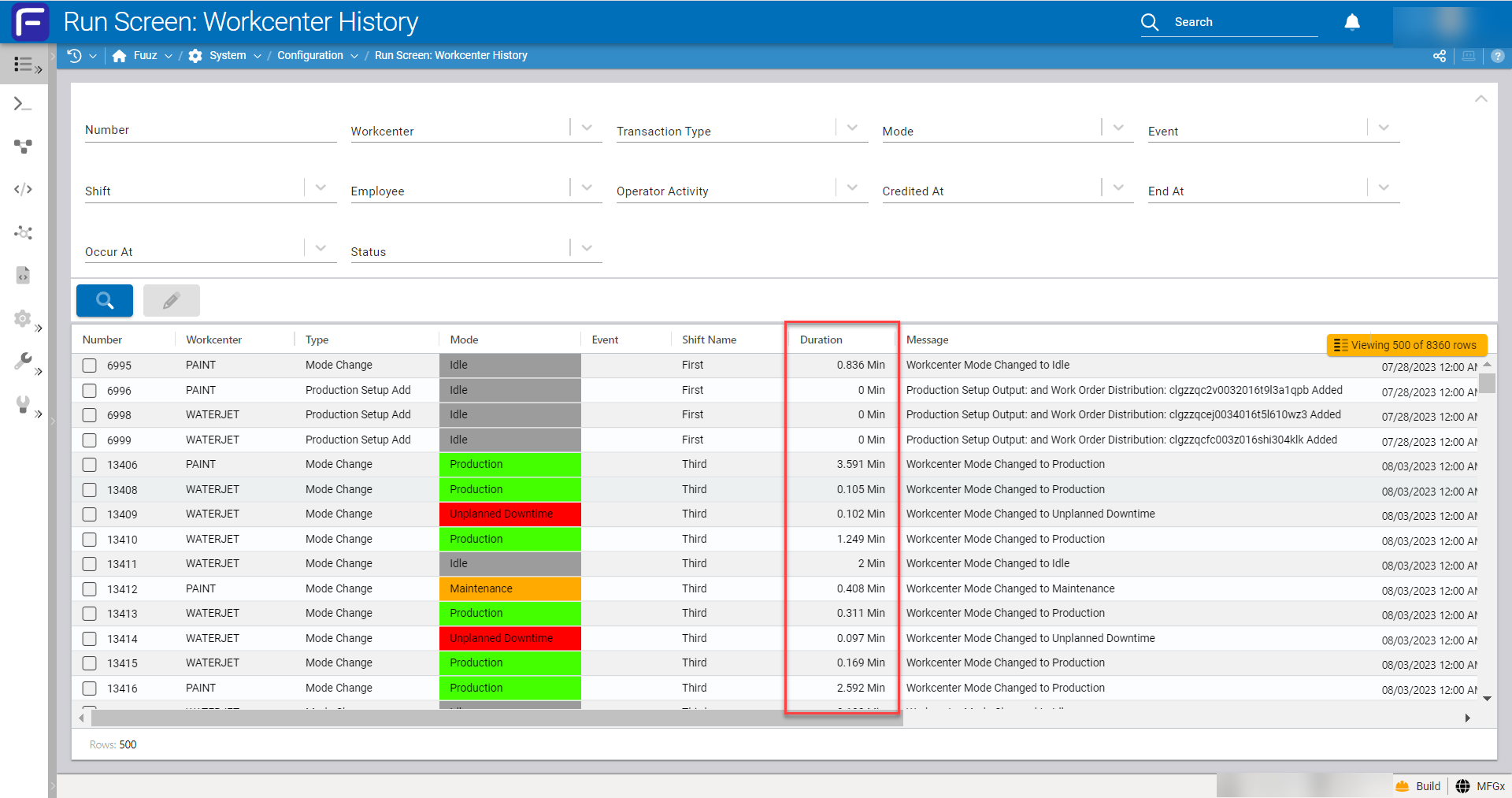This screenshot has height=798, width=1512.
Task: Click the Build button in status bar
Action: (1417, 786)
